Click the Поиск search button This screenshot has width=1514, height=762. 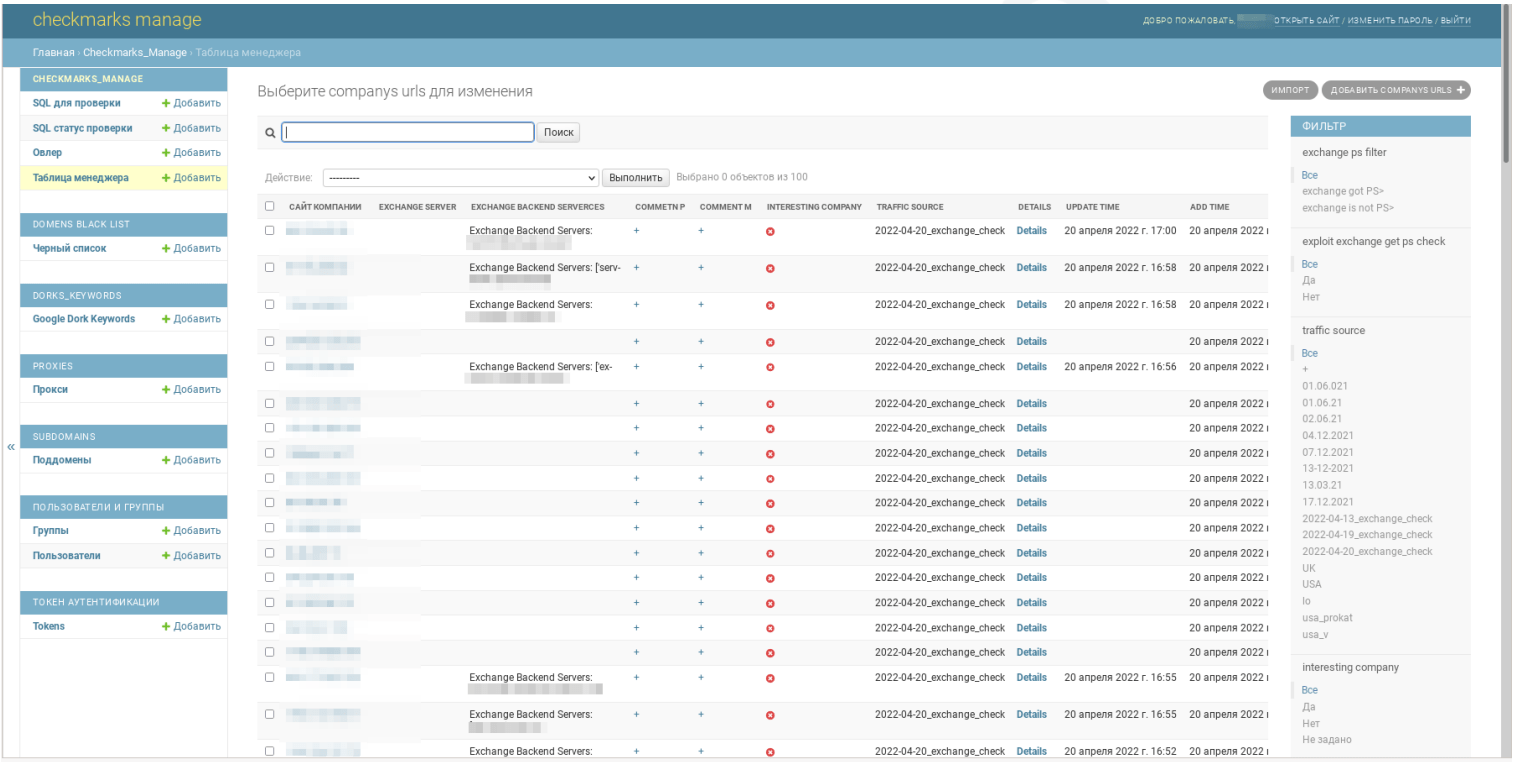pos(559,132)
